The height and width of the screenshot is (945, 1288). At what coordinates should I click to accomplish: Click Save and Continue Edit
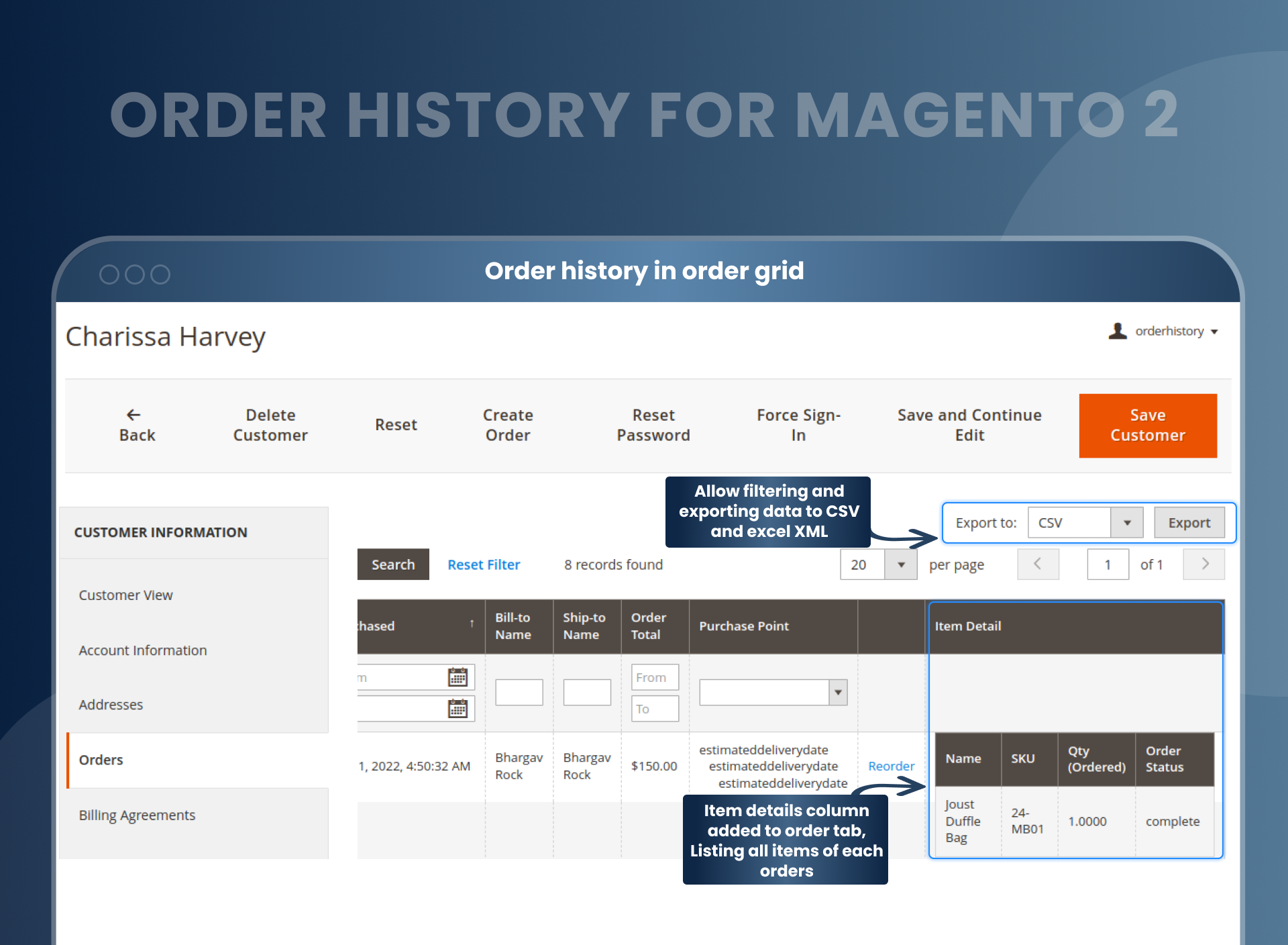(x=969, y=426)
